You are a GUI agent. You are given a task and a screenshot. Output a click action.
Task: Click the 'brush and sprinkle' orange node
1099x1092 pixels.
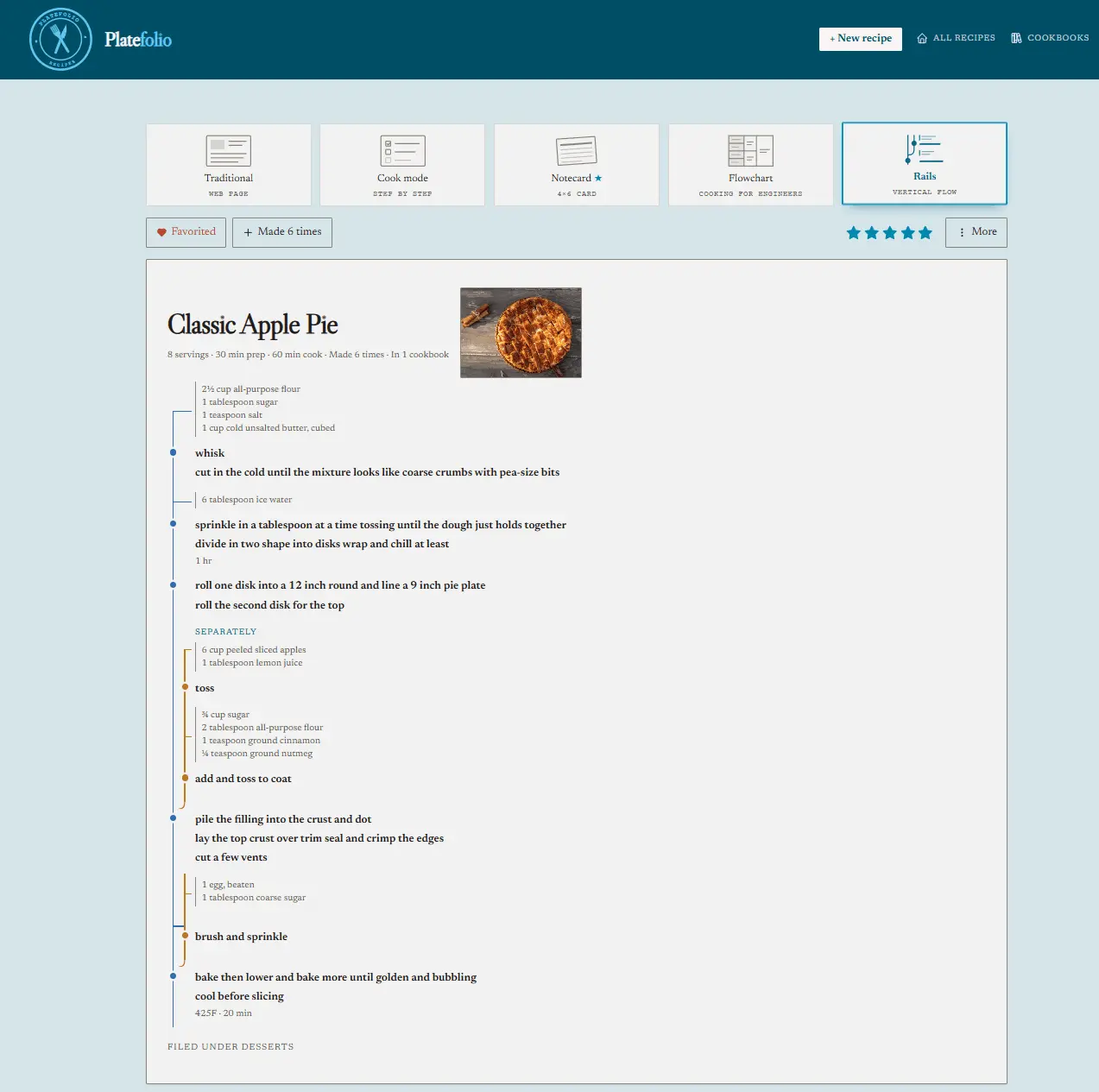point(185,936)
